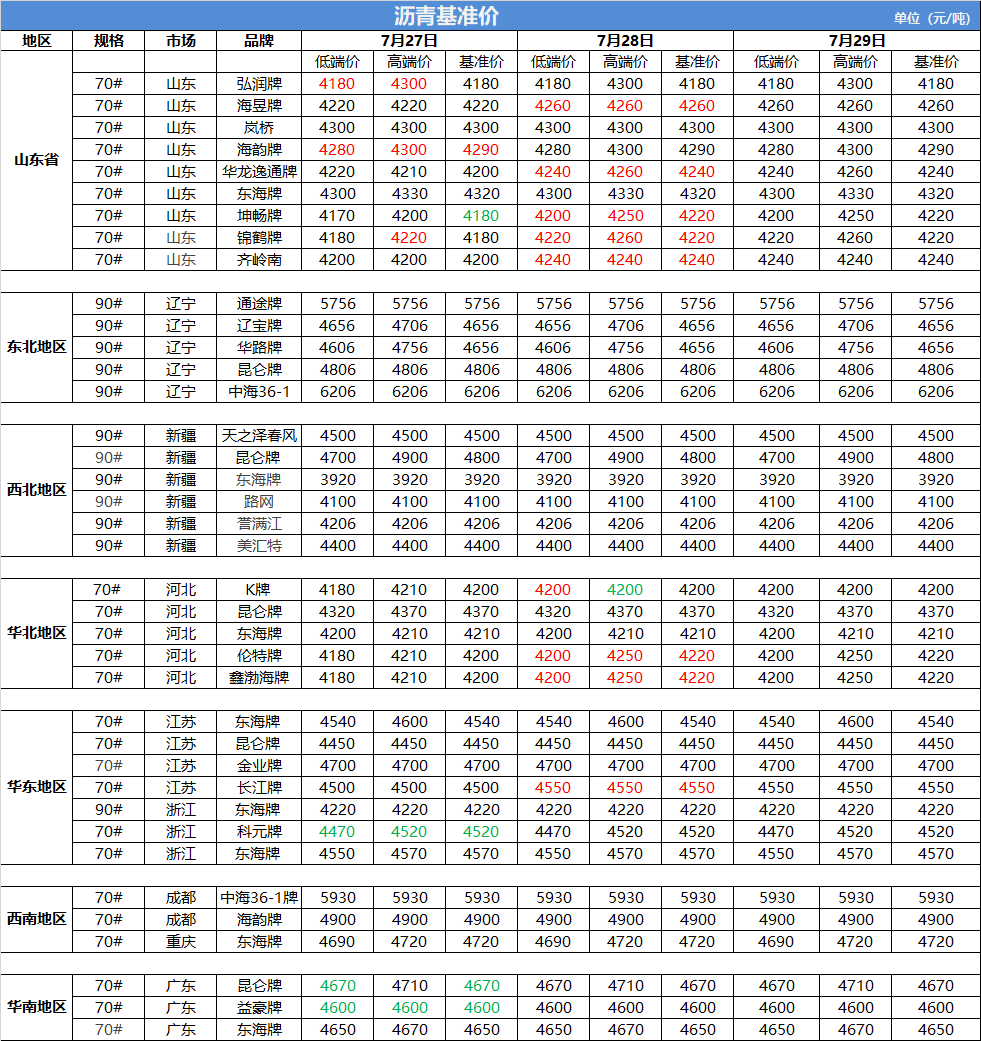981x1041 pixels.
Task: Select the 西北地区 region cell
Action: [x=36, y=490]
